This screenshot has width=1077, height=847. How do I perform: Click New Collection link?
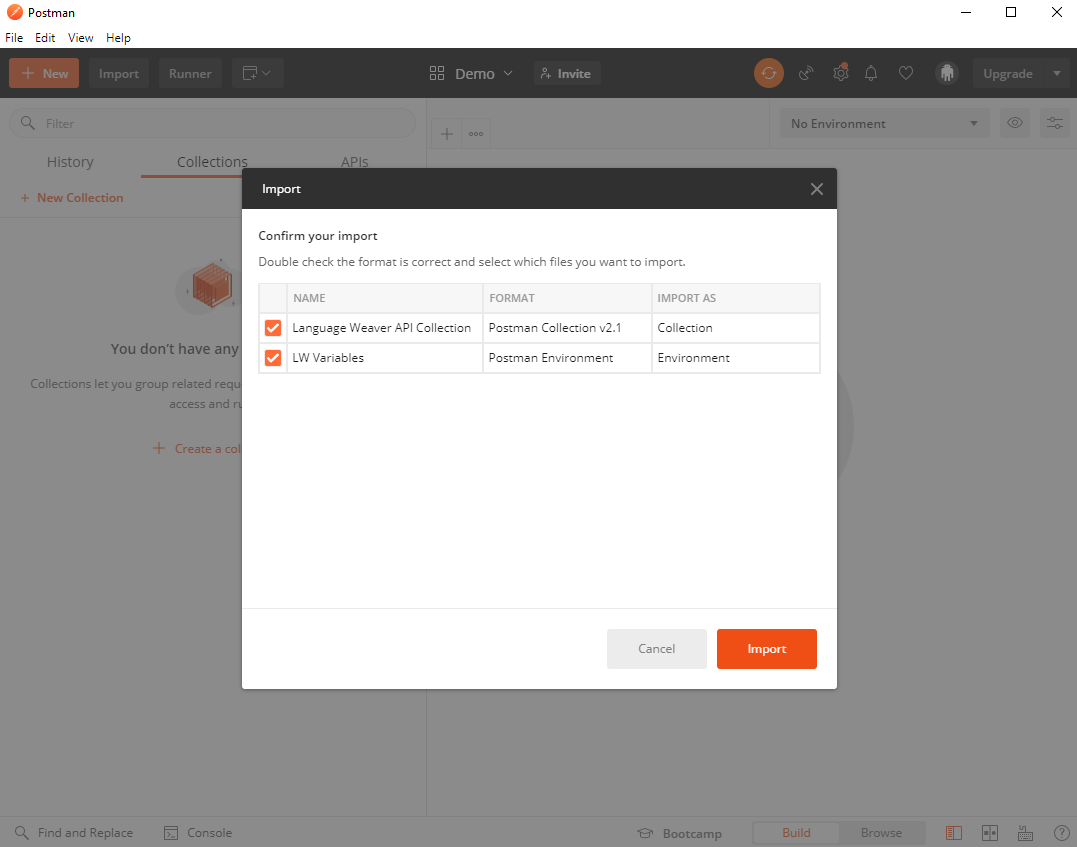click(x=71, y=198)
